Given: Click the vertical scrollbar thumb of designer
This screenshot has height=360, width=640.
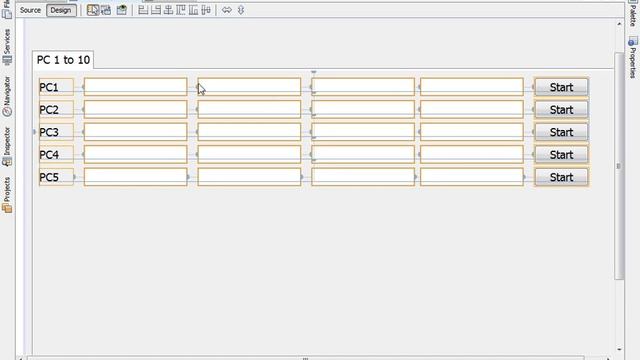Looking at the screenshot, I should click(619, 166).
